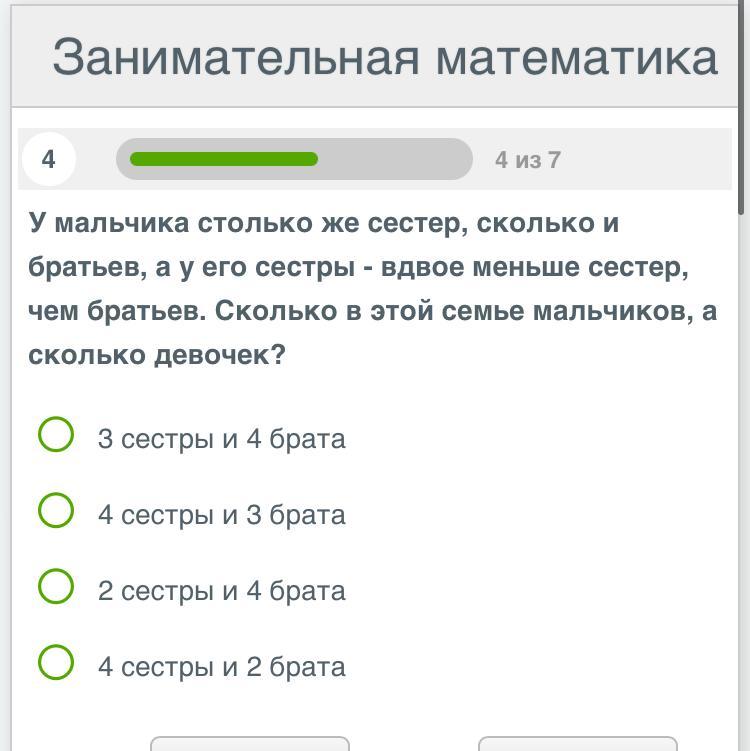Choose the '4 сестры и 3 брата' radio button
This screenshot has height=751, width=750.
56,511
